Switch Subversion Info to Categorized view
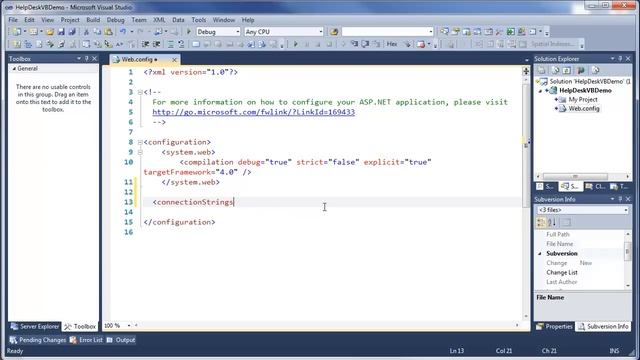The width and height of the screenshot is (640, 360). click(x=541, y=222)
